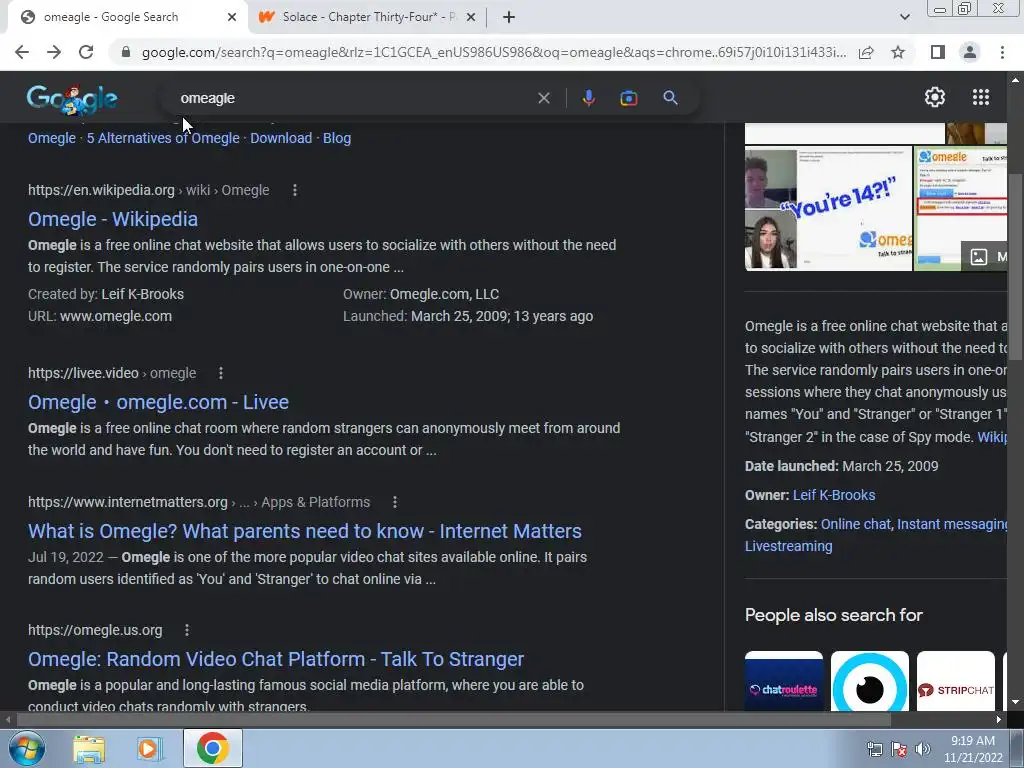Click 'www.omegle.com' URL text in Wikipedia snippet
Screen dimensions: 1024x768
[116, 316]
